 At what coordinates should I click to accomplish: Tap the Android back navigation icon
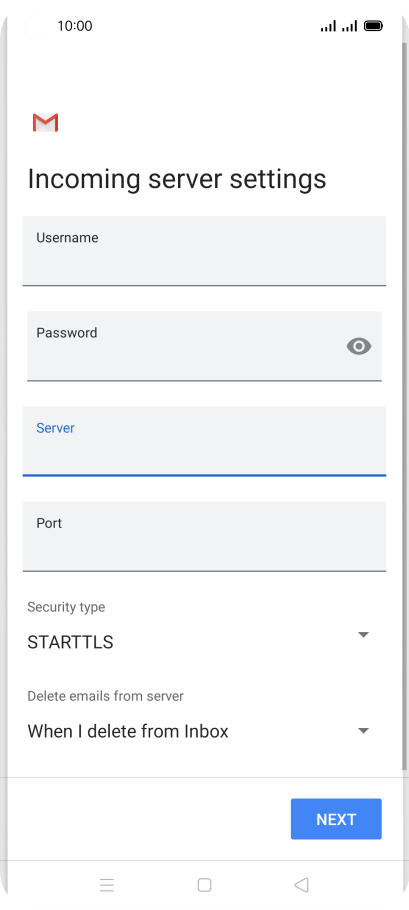[x=301, y=884]
